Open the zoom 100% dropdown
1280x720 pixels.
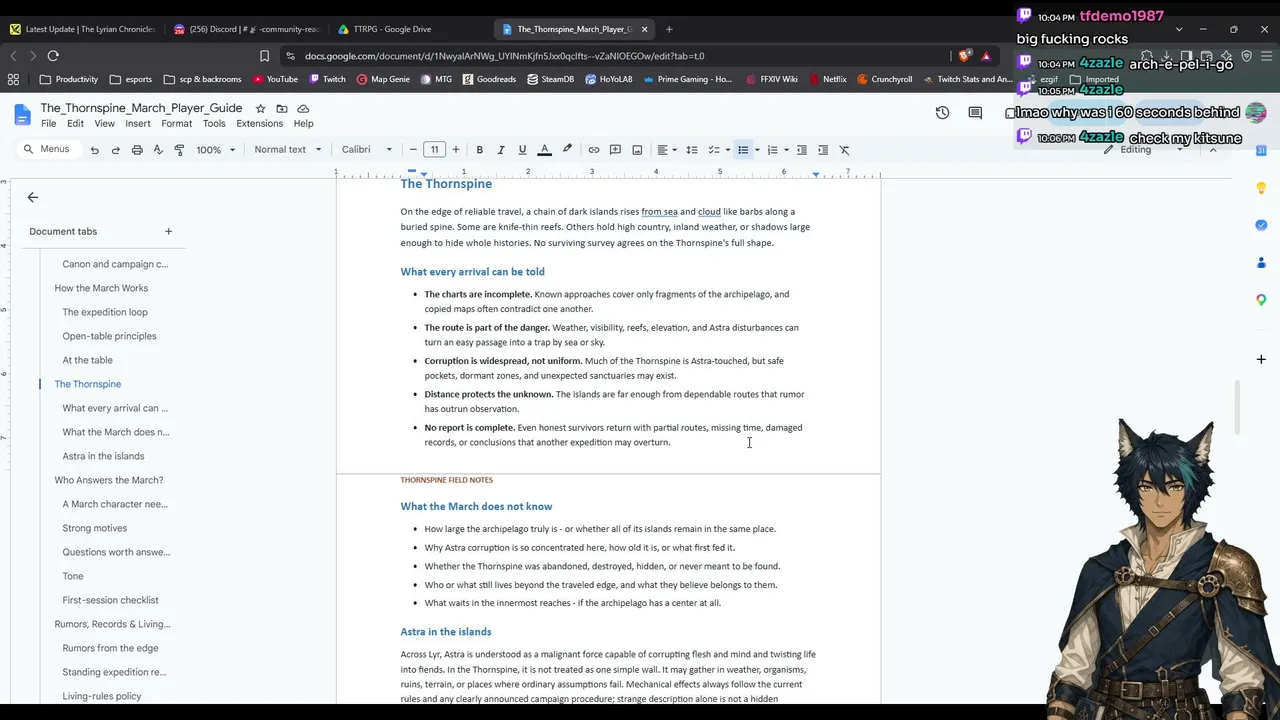[216, 150]
